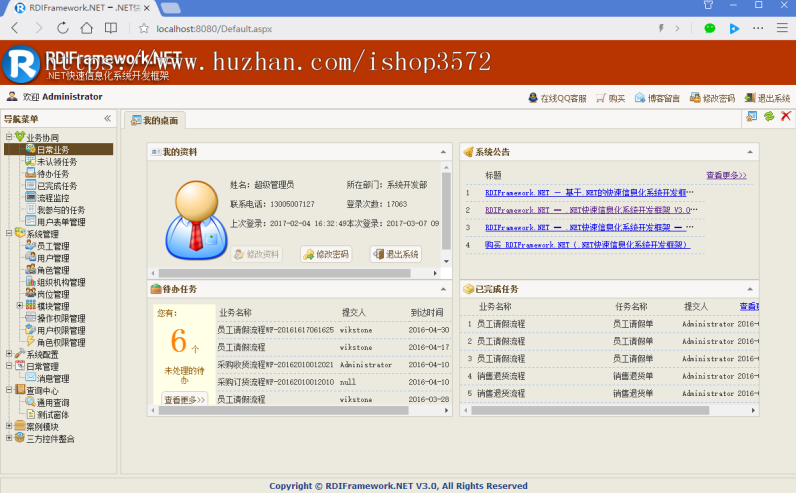The image size is (796, 493).
Task: Open 操作权限管理 tree item
Action: click(x=61, y=318)
